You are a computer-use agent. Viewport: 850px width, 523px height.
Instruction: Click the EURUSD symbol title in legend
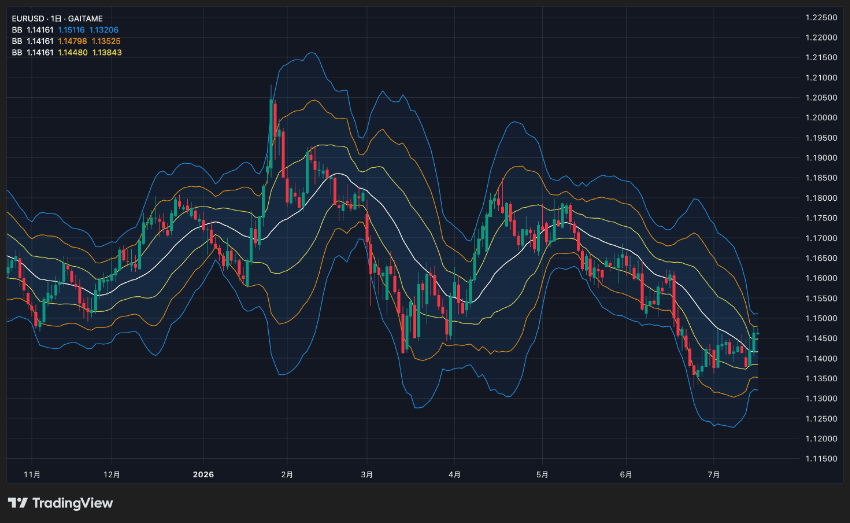[57, 18]
